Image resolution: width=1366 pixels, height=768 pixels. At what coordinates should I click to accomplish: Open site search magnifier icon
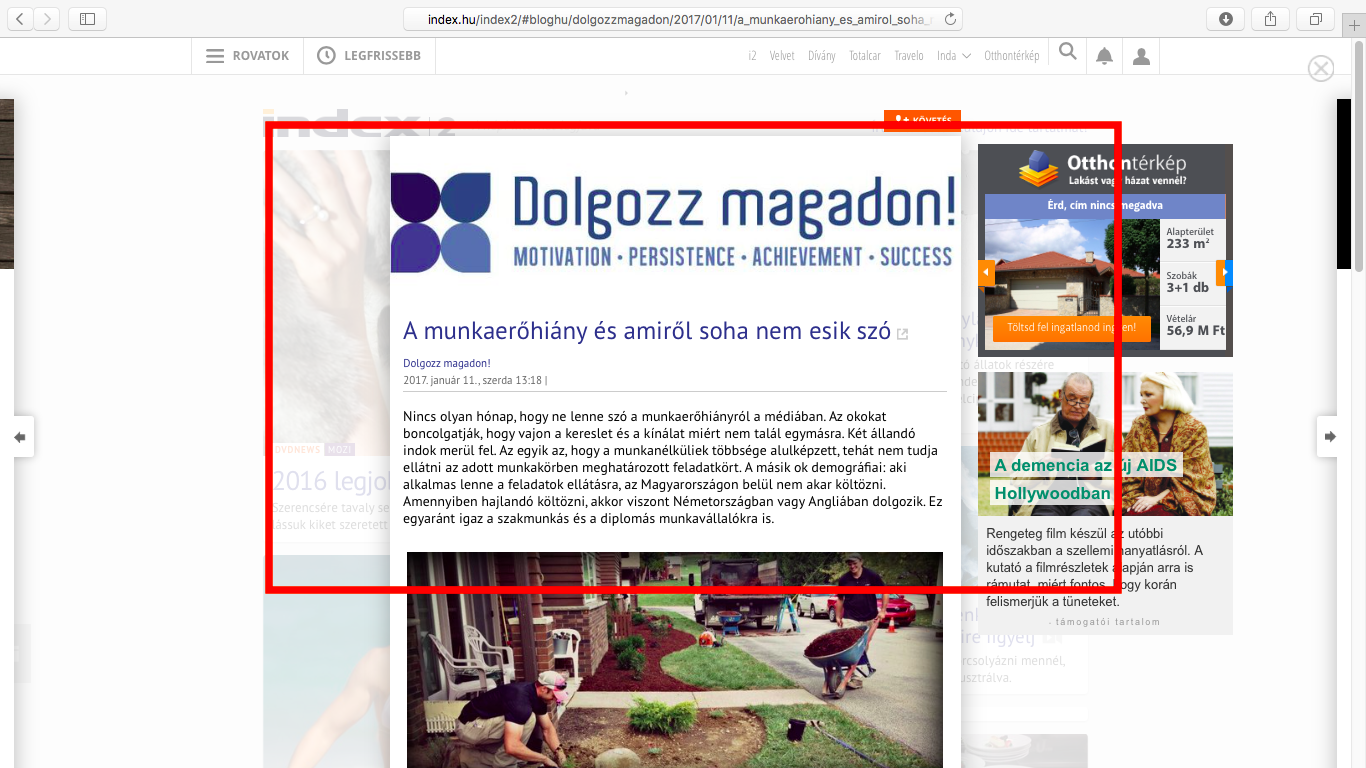tap(1068, 52)
